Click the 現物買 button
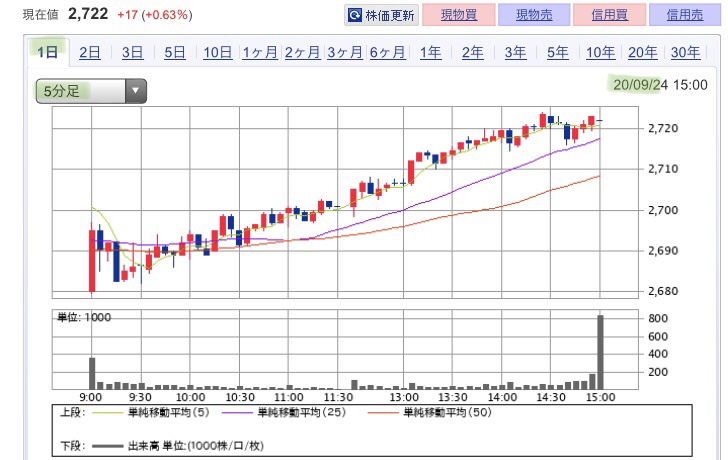 tap(459, 15)
